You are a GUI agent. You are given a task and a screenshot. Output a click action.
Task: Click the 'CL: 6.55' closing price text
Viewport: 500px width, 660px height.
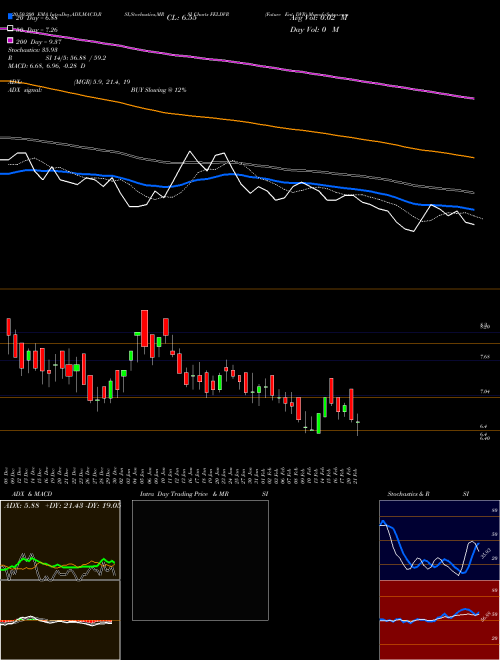coord(181,18)
